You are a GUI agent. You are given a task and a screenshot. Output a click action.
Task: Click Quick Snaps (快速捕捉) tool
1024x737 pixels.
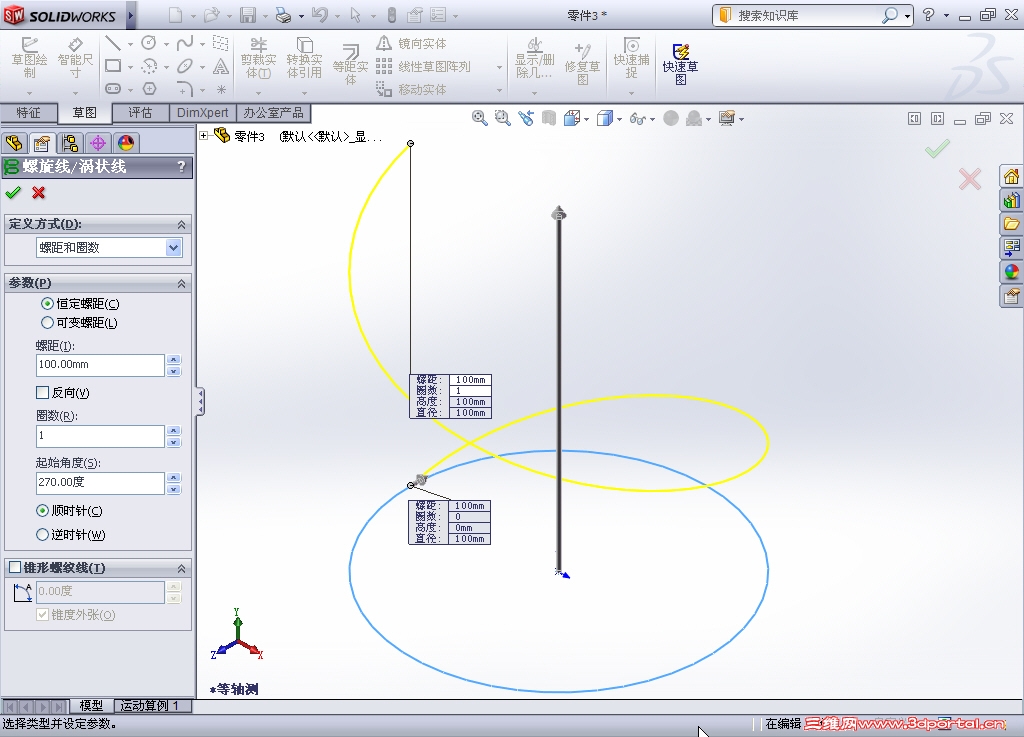[x=632, y=59]
